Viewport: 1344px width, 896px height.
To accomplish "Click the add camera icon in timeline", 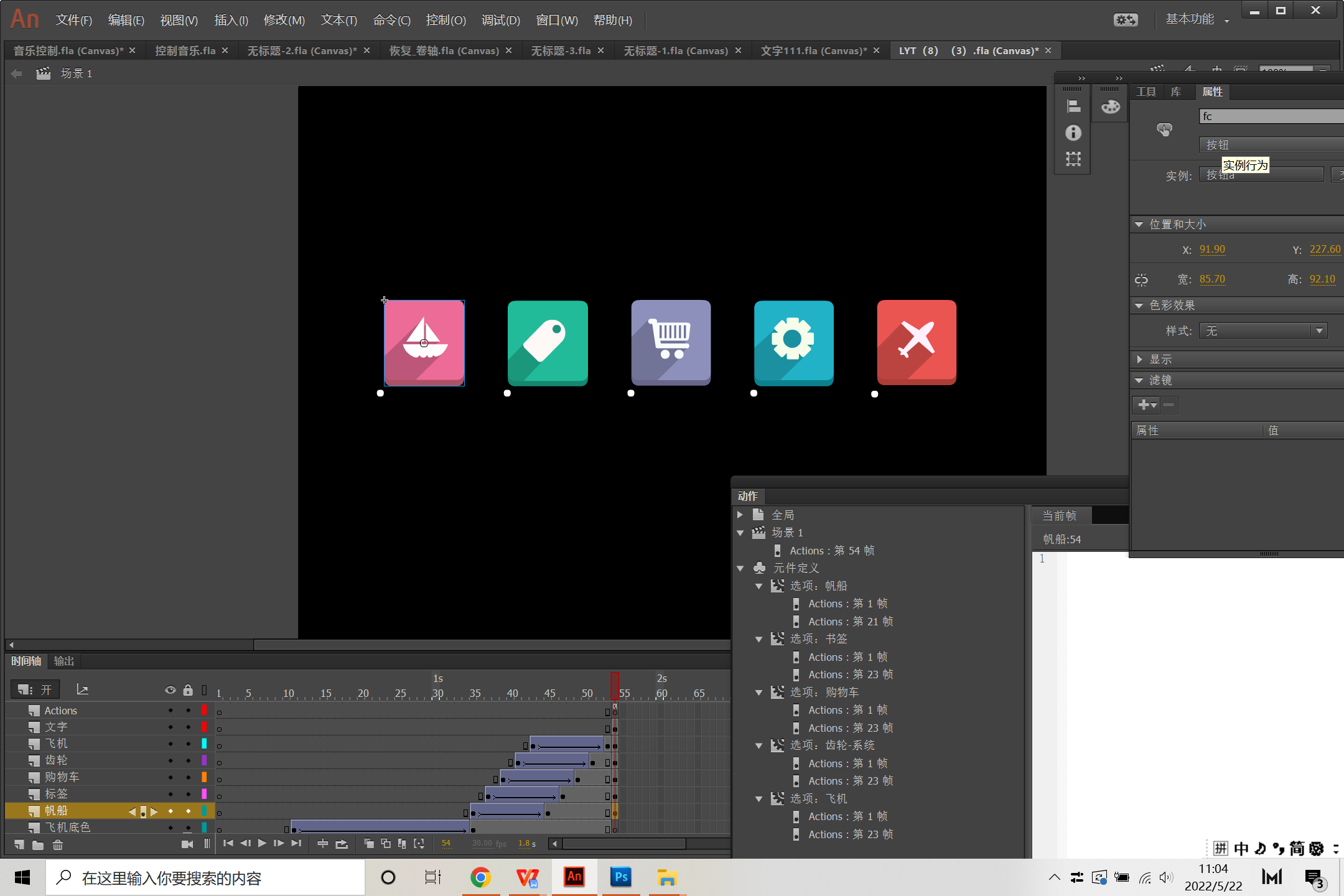I will coord(187,844).
